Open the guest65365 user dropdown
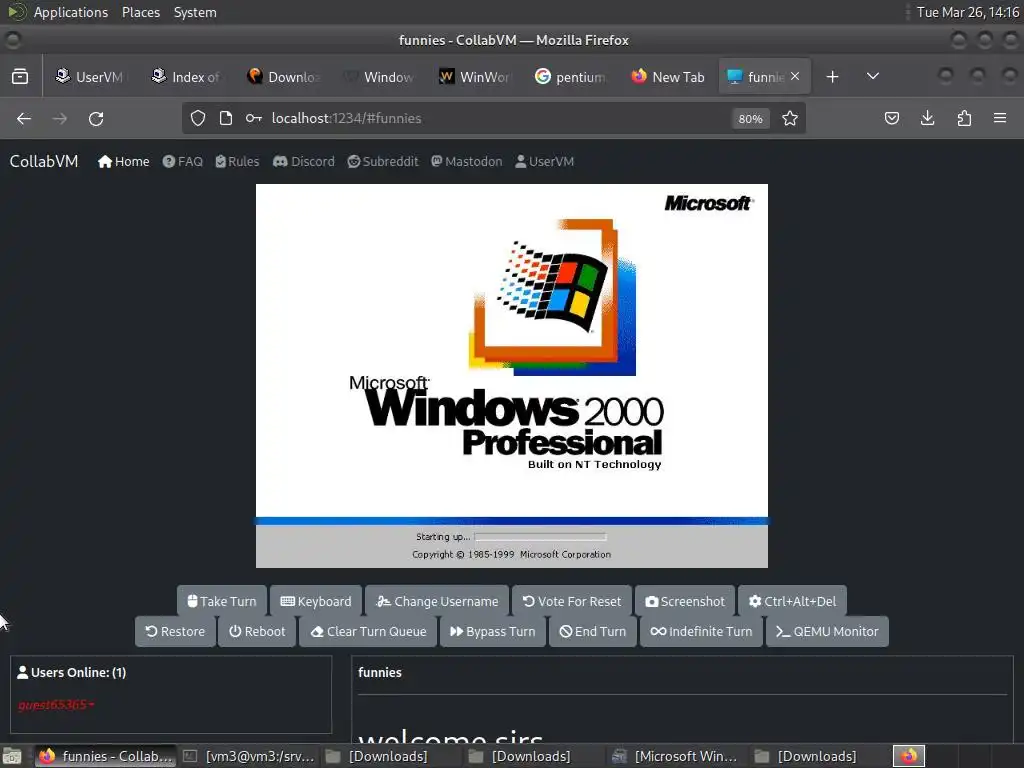Viewport: 1024px width, 768px height. 56,705
